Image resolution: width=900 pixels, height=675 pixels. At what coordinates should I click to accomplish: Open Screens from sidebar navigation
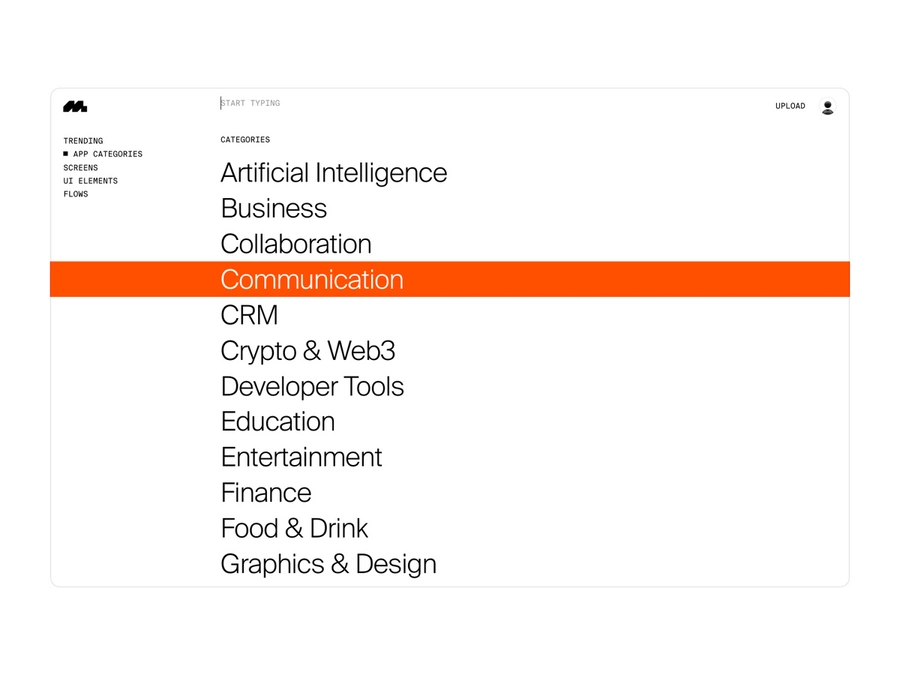point(81,168)
